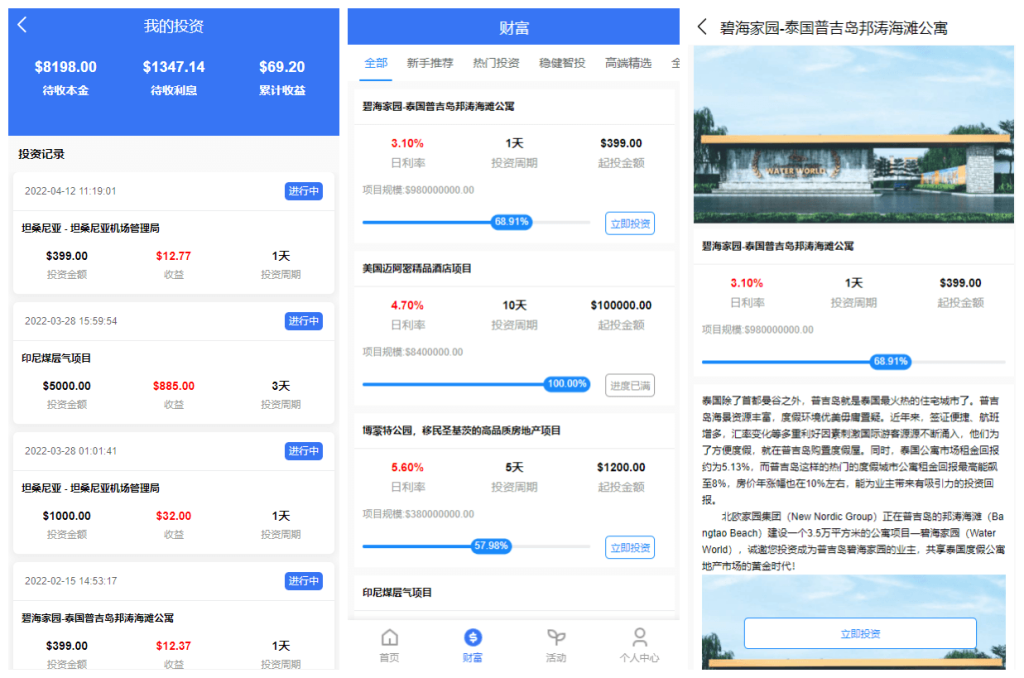Click 进度已满 button on 美国迈阿密 project
The height and width of the screenshot is (678, 1024).
pos(630,385)
